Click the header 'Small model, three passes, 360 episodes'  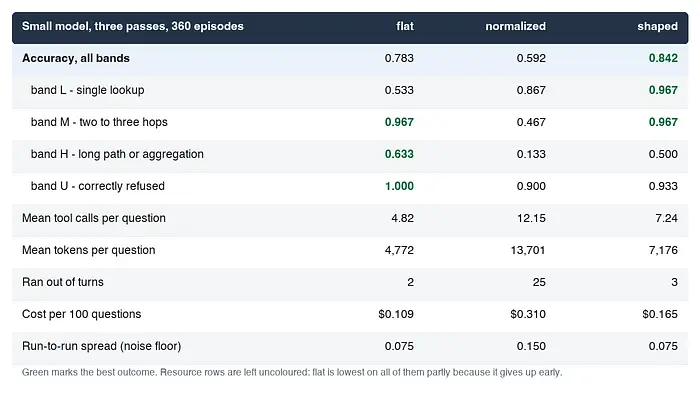tap(133, 26)
